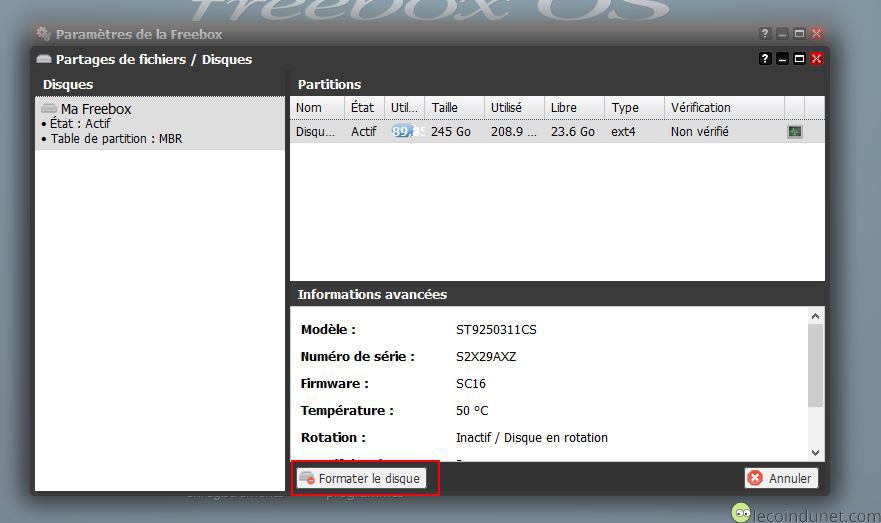Click the scroll down arrow in Informations avancées
Screen dimensions: 881x523
pyautogui.click(x=815, y=452)
